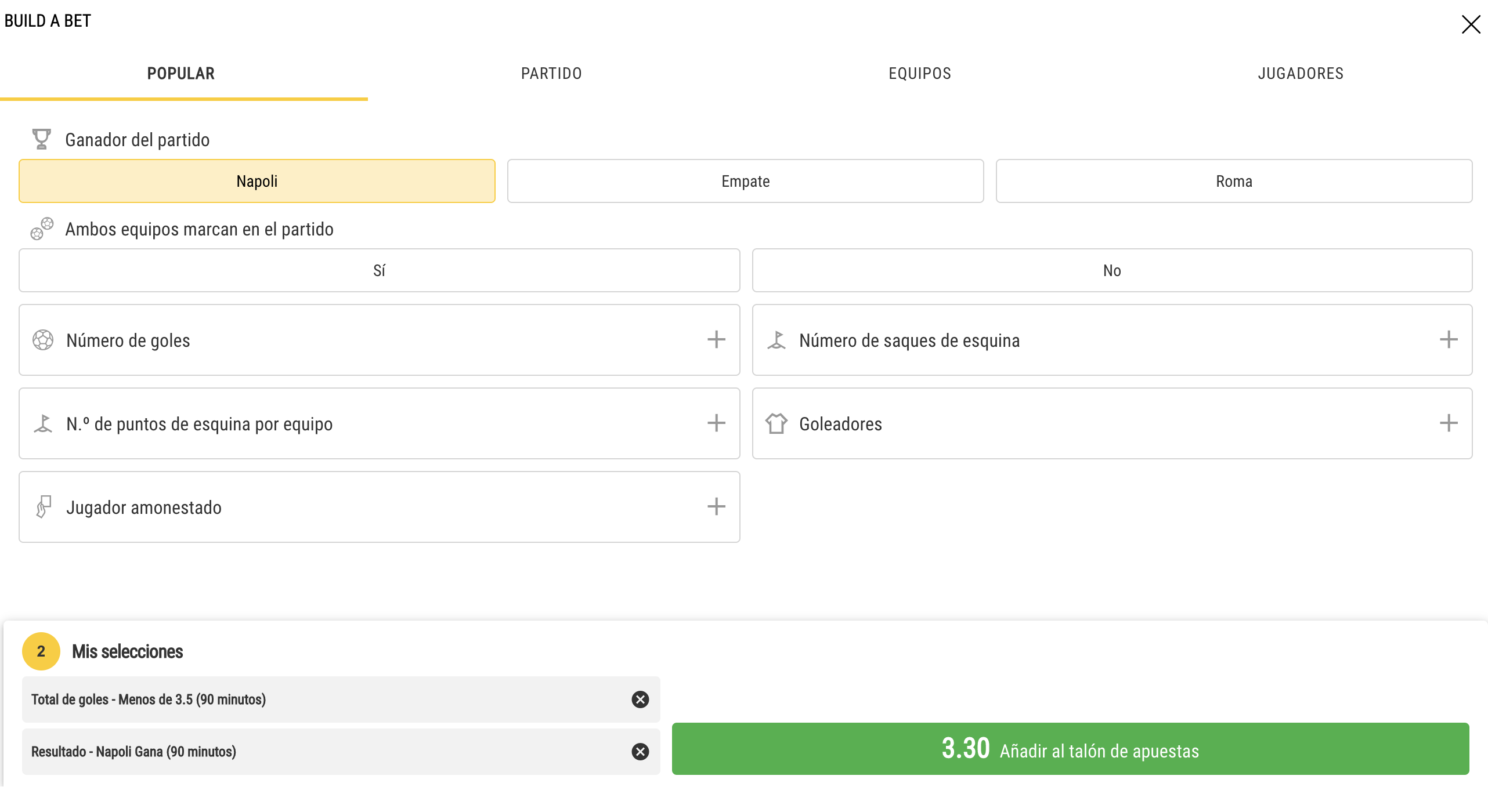Click the BUILD A BET title
This screenshot has height=812, width=1488.
click(48, 21)
